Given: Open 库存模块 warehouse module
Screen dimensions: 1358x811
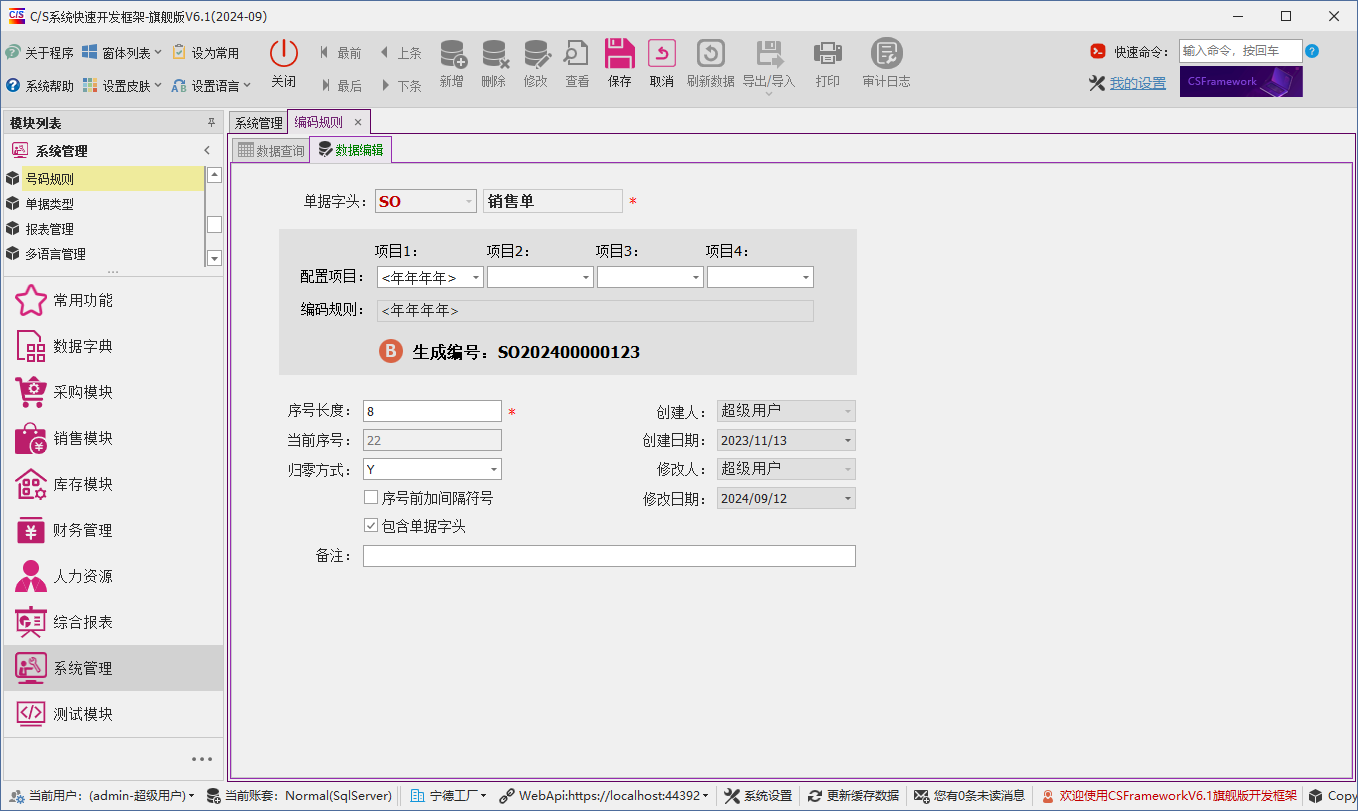Looking at the screenshot, I should pos(113,484).
